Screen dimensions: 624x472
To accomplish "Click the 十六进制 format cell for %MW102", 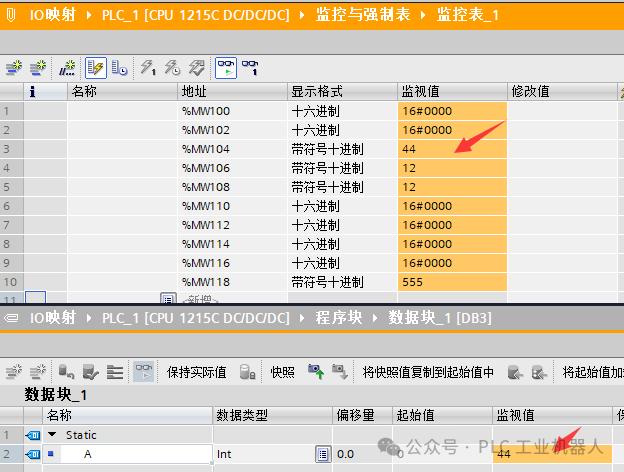I will pyautogui.click(x=342, y=130).
